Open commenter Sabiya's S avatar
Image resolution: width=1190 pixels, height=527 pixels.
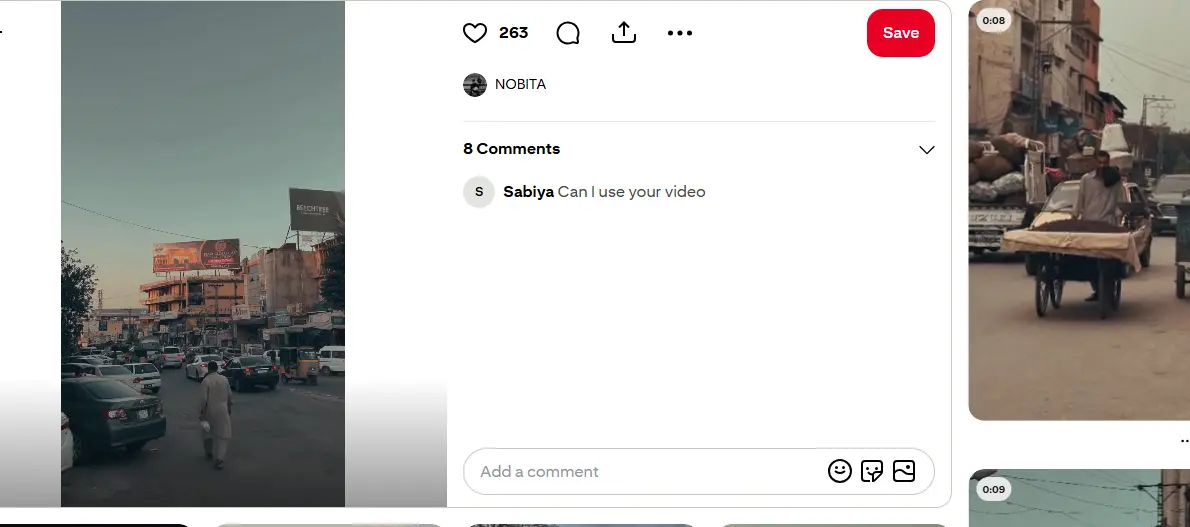coord(479,192)
